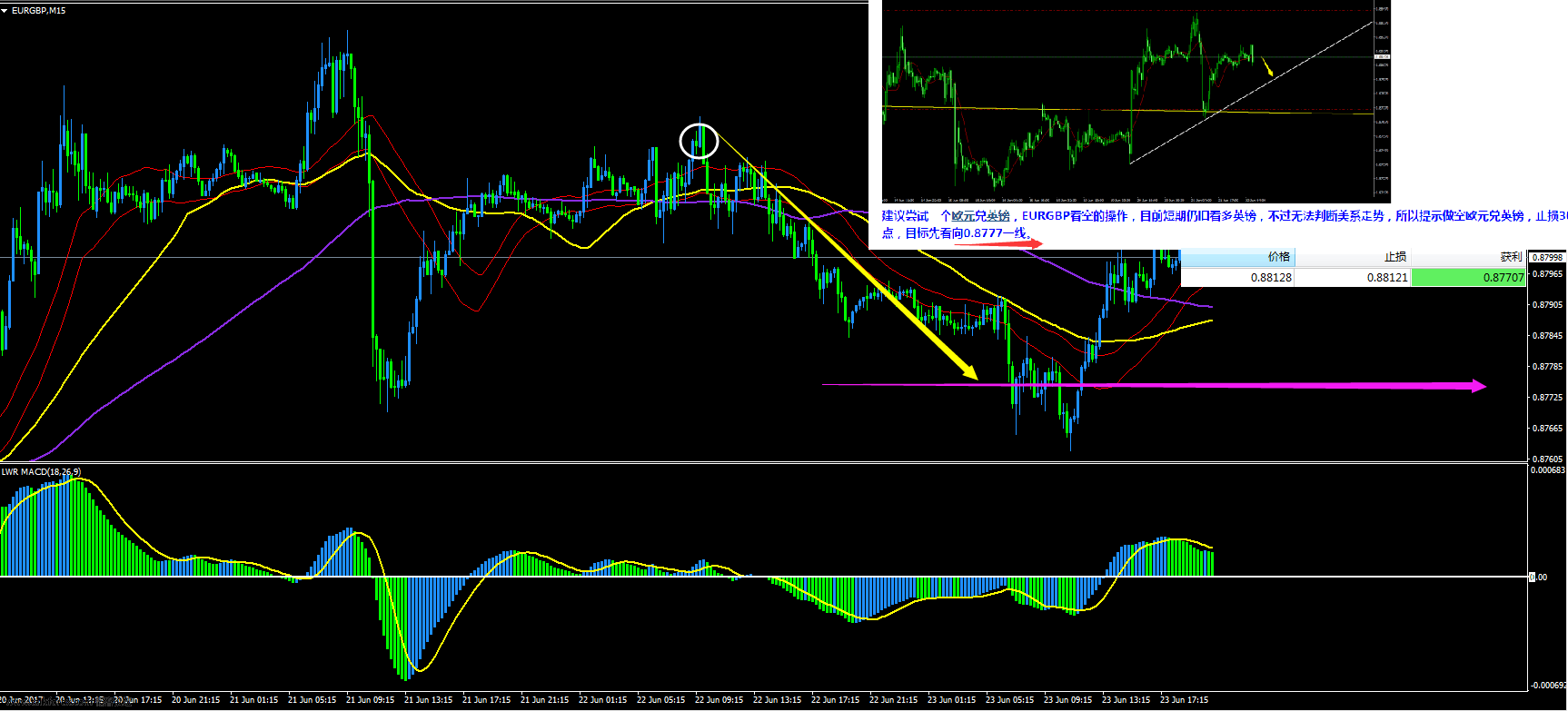Click the blue Chinese trade suggestion text
The width and height of the screenshot is (1568, 711).
[x=1224, y=224]
